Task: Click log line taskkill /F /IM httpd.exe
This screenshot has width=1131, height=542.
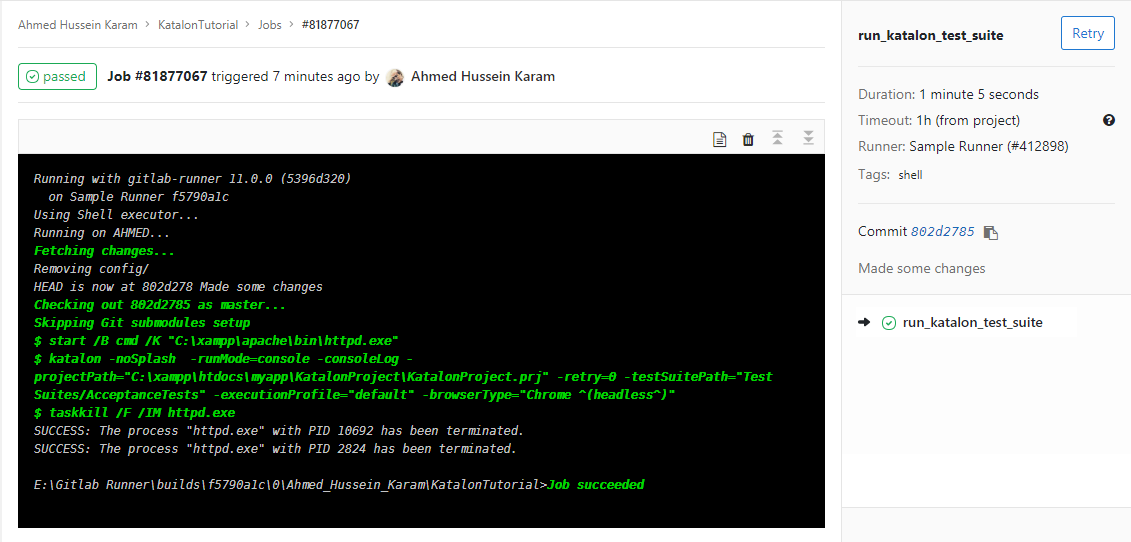Action: click(134, 413)
